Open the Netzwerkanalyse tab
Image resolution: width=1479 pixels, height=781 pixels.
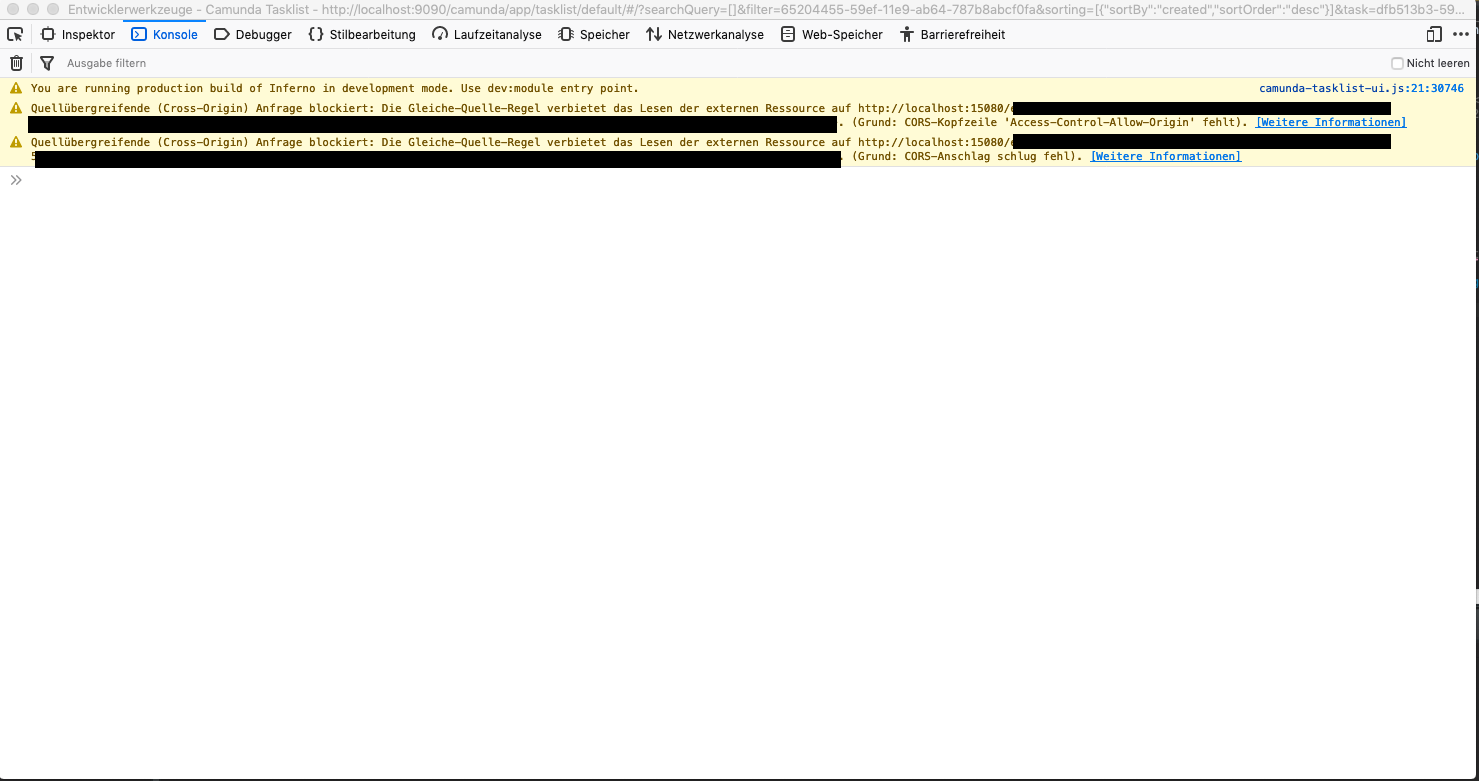[x=705, y=34]
